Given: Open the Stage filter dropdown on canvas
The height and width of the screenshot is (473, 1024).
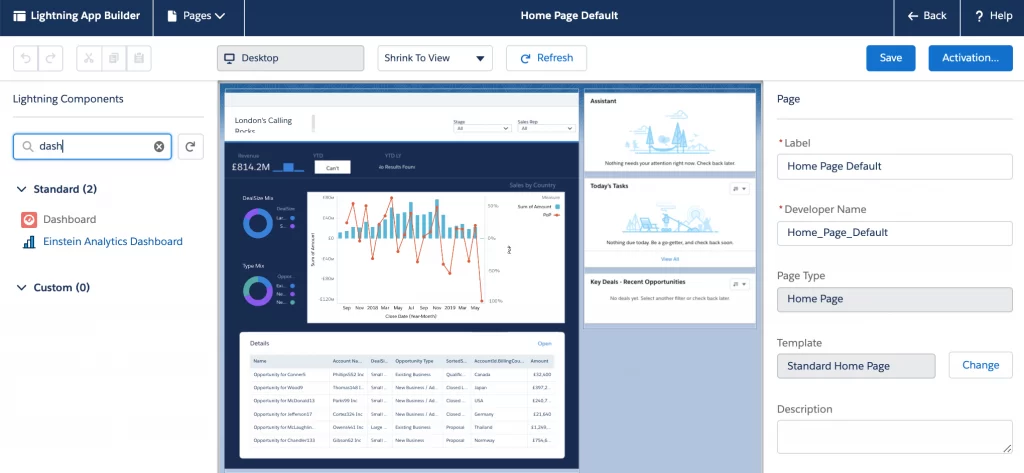Looking at the screenshot, I should click(482, 129).
